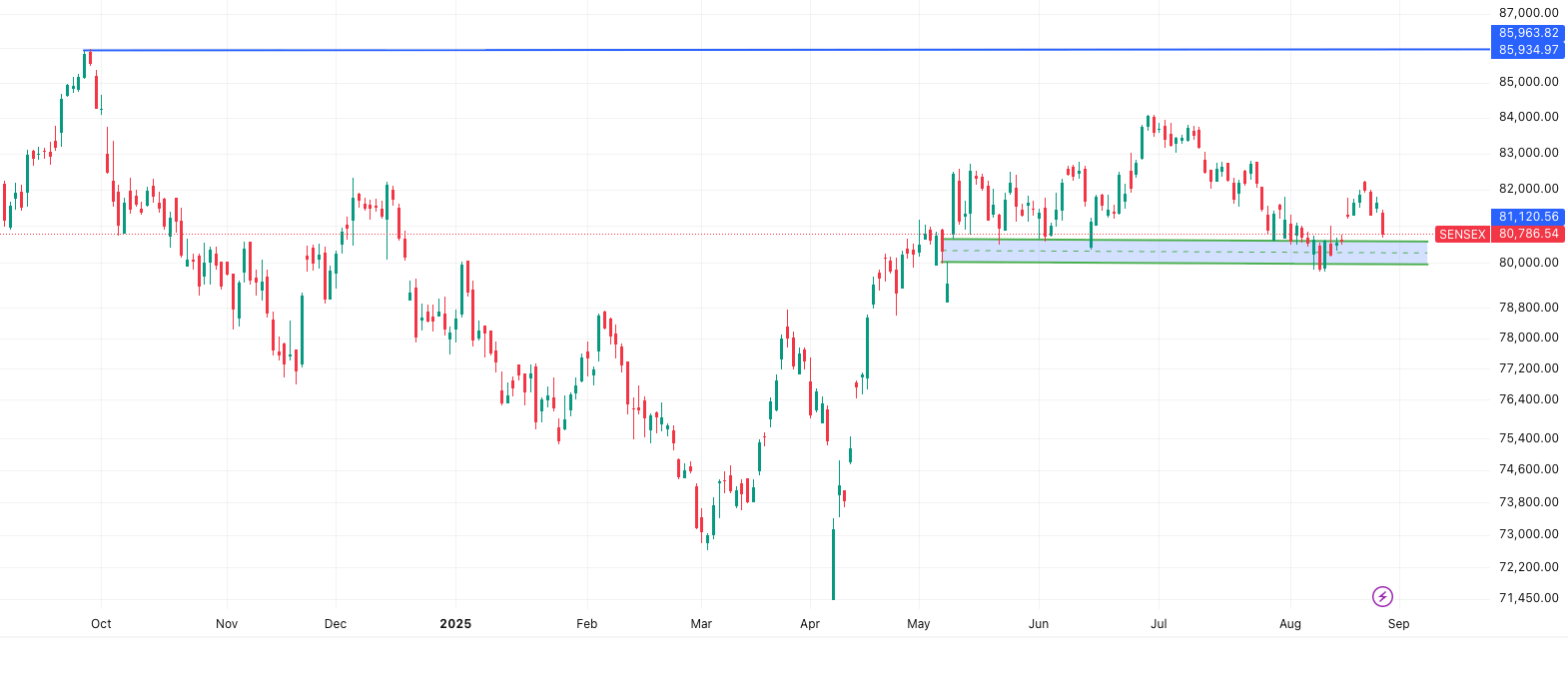Screen dimensions: 1568x675
Task: Click the 85,000.00 price axis label
Action: (1528, 82)
